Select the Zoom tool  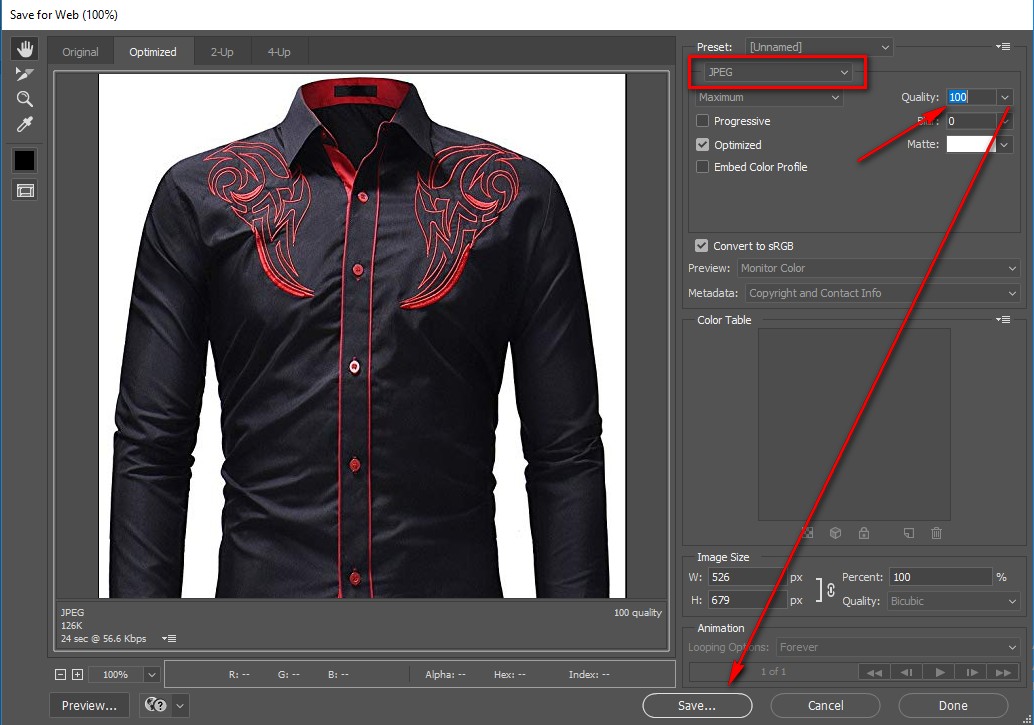point(25,99)
